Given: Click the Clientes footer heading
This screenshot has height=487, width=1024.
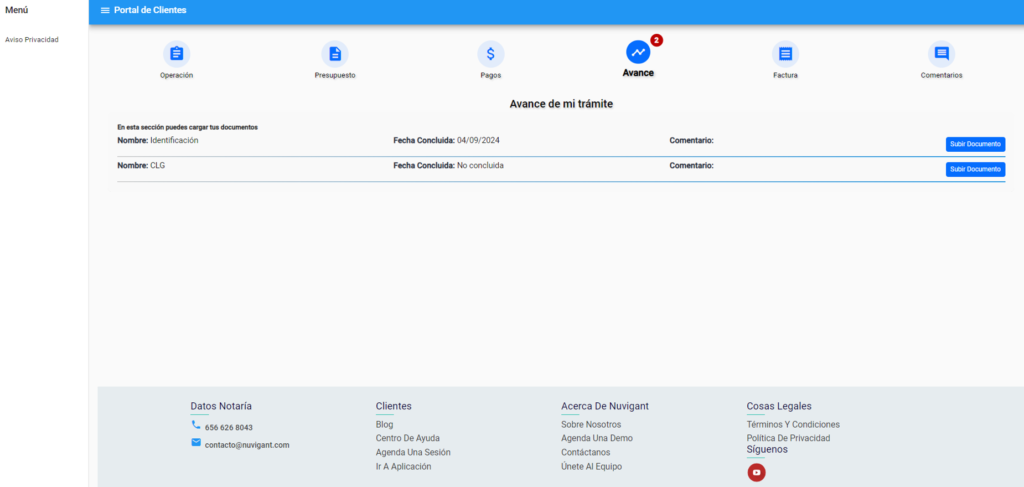Looking at the screenshot, I should tap(394, 406).
